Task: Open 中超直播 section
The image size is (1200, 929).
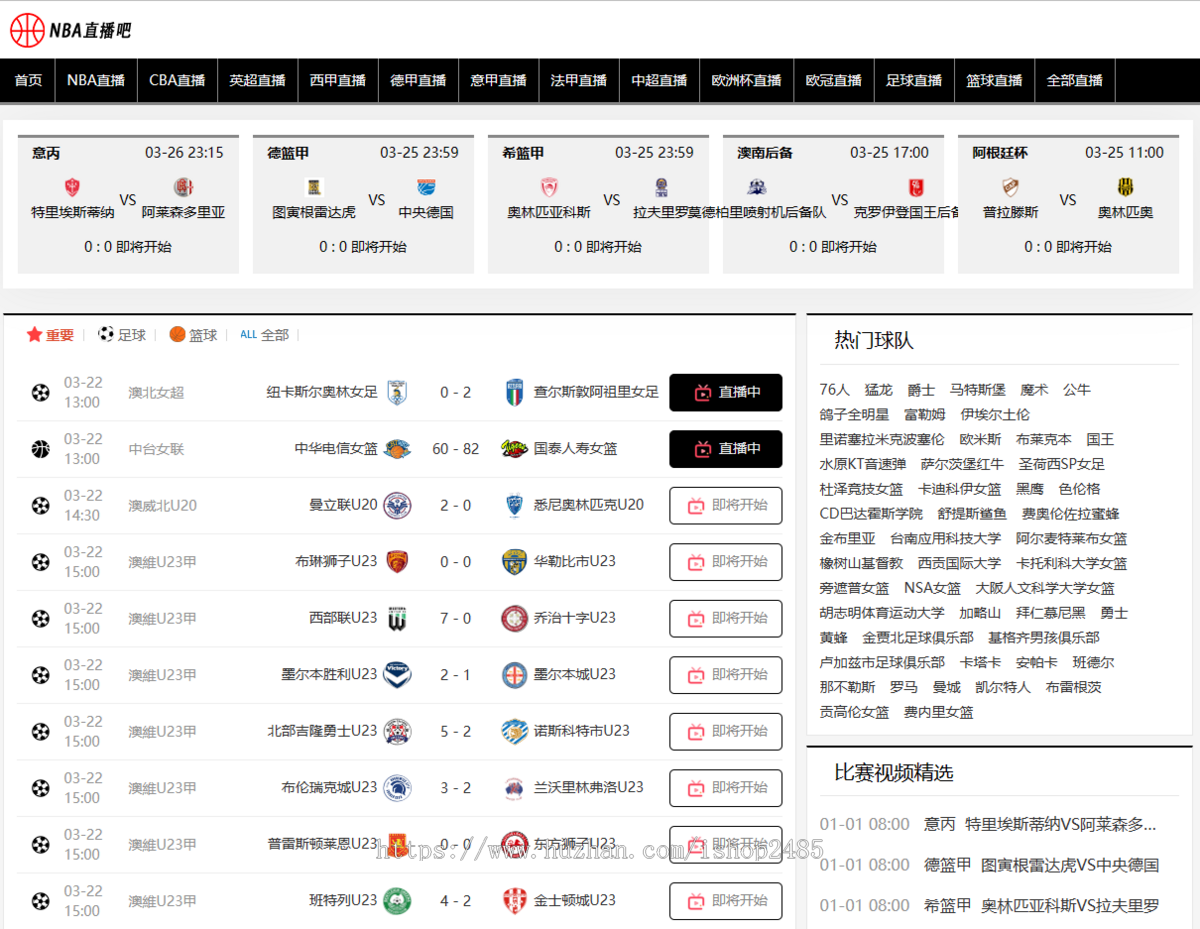Action: click(x=659, y=80)
